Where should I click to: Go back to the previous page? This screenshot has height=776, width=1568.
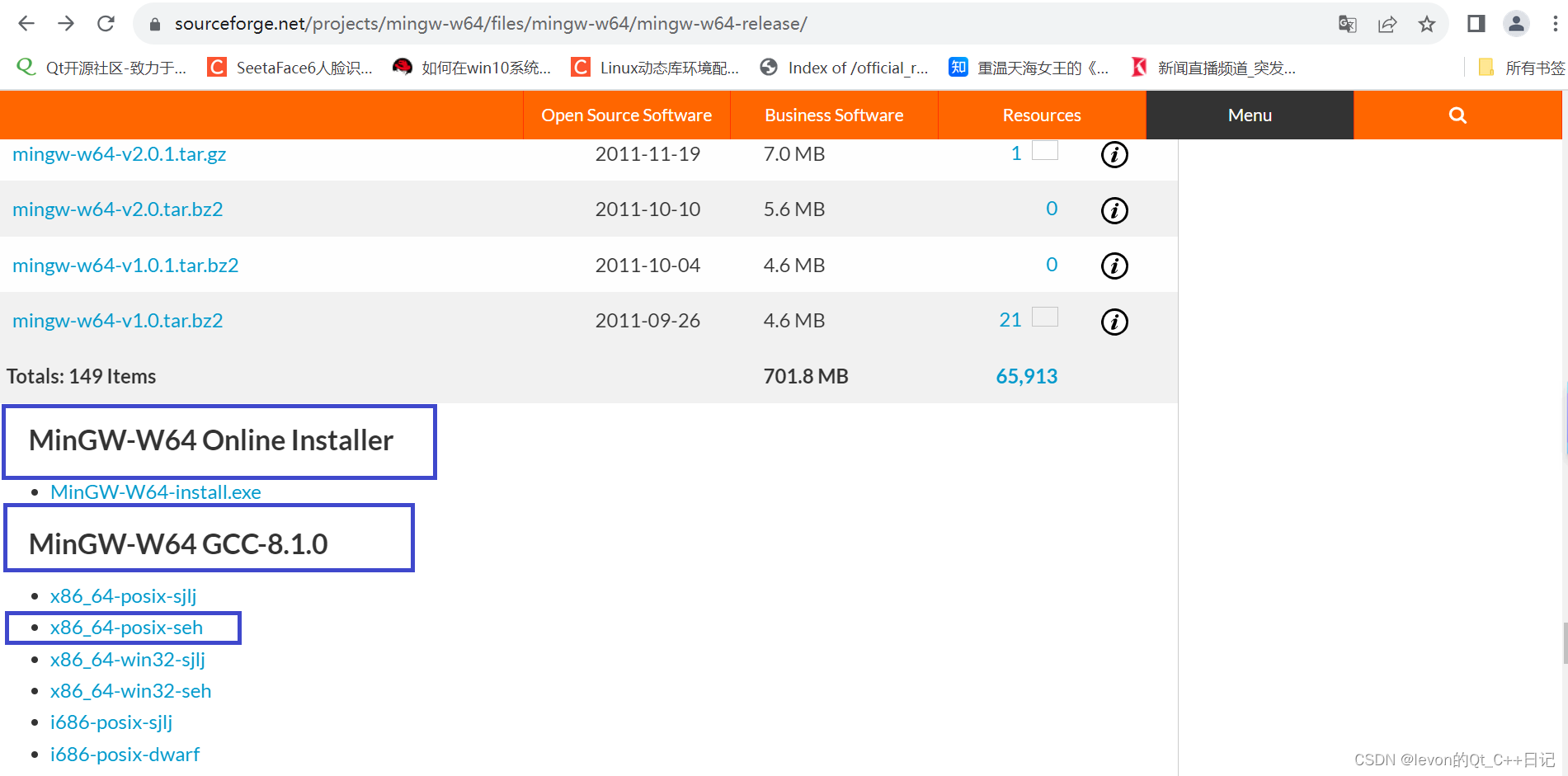click(26, 23)
